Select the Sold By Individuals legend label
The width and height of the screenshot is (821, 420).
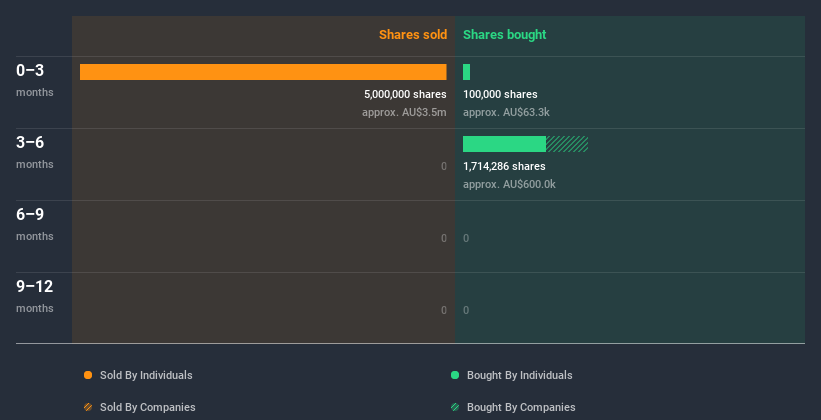click(146, 375)
